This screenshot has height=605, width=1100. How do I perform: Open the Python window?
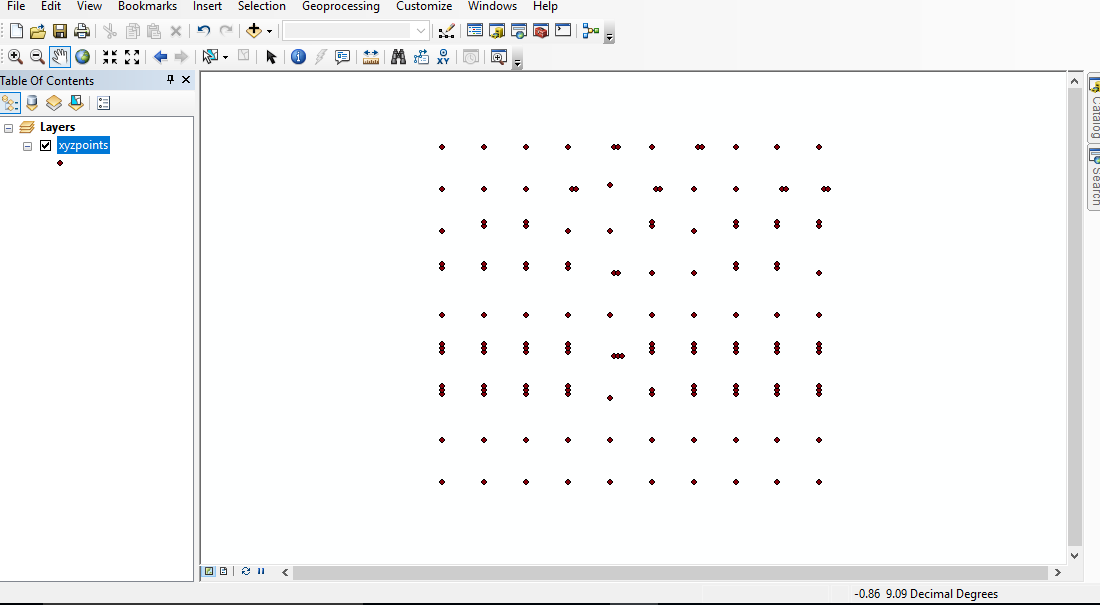563,31
